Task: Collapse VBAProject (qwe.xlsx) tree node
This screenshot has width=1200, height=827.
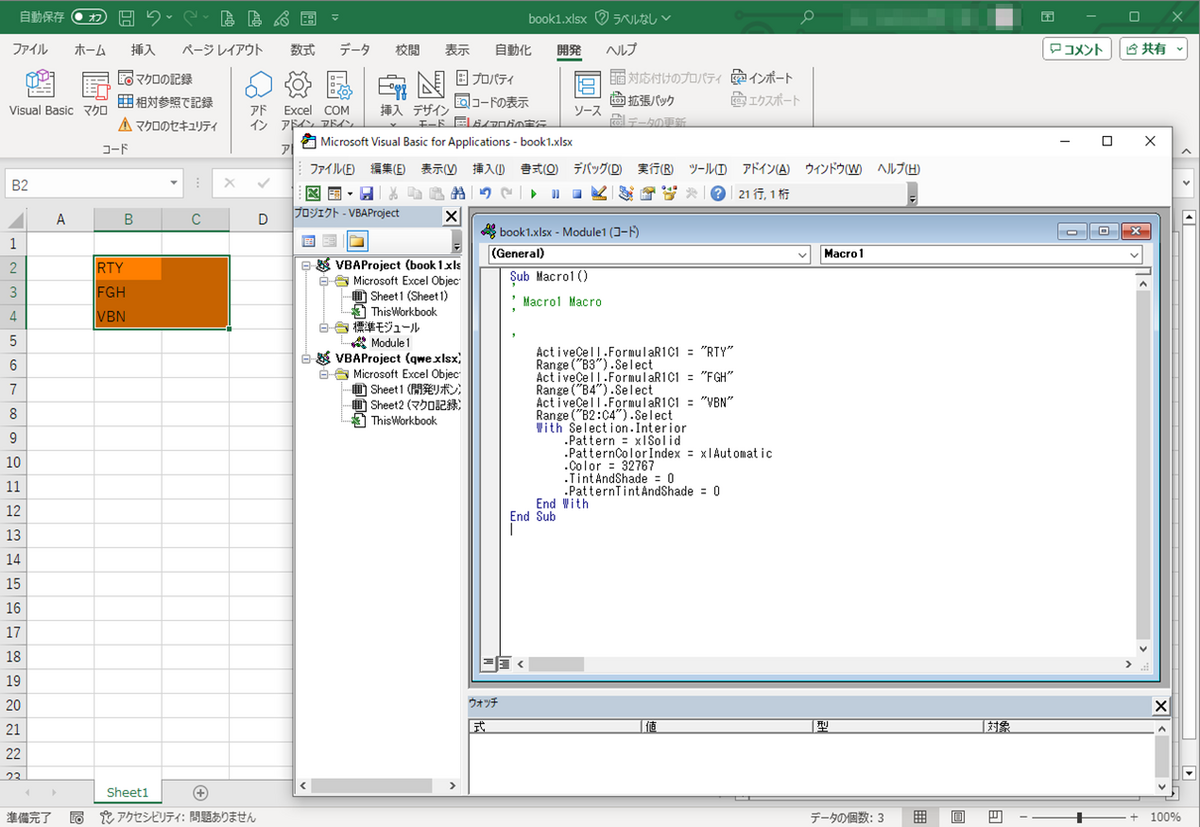Action: tap(306, 358)
